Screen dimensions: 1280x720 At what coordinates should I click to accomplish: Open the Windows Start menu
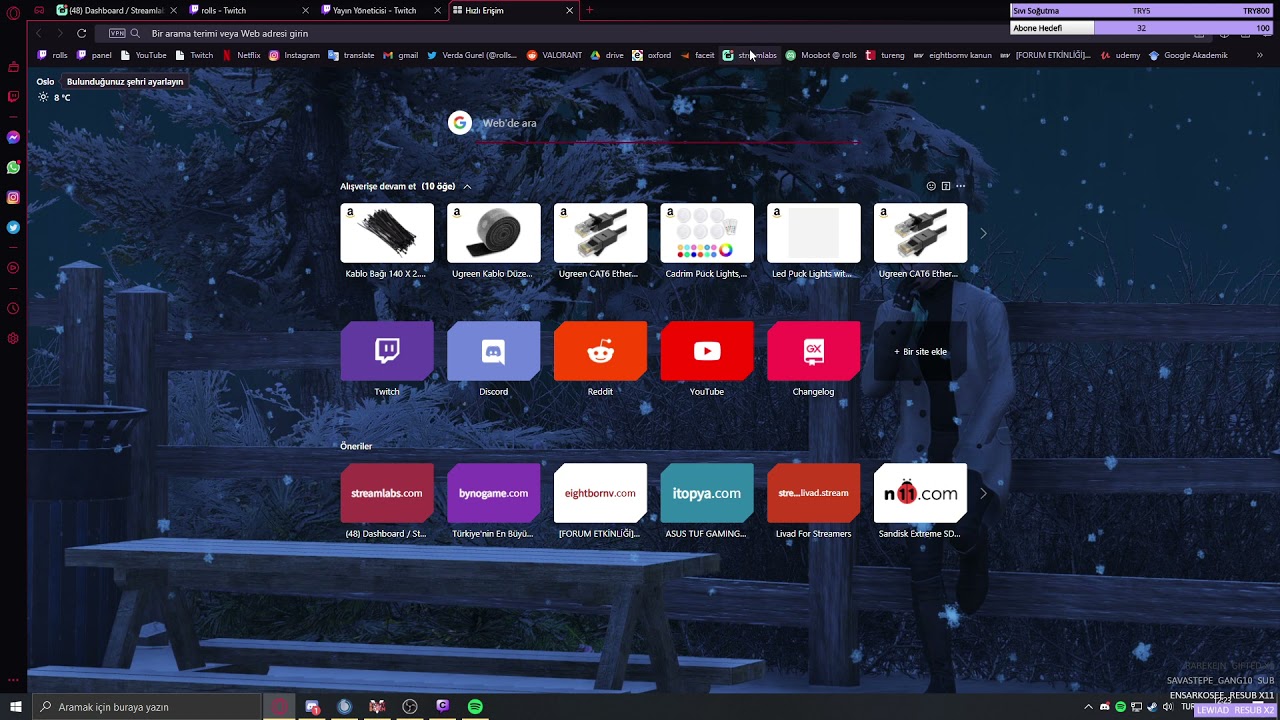coord(15,707)
